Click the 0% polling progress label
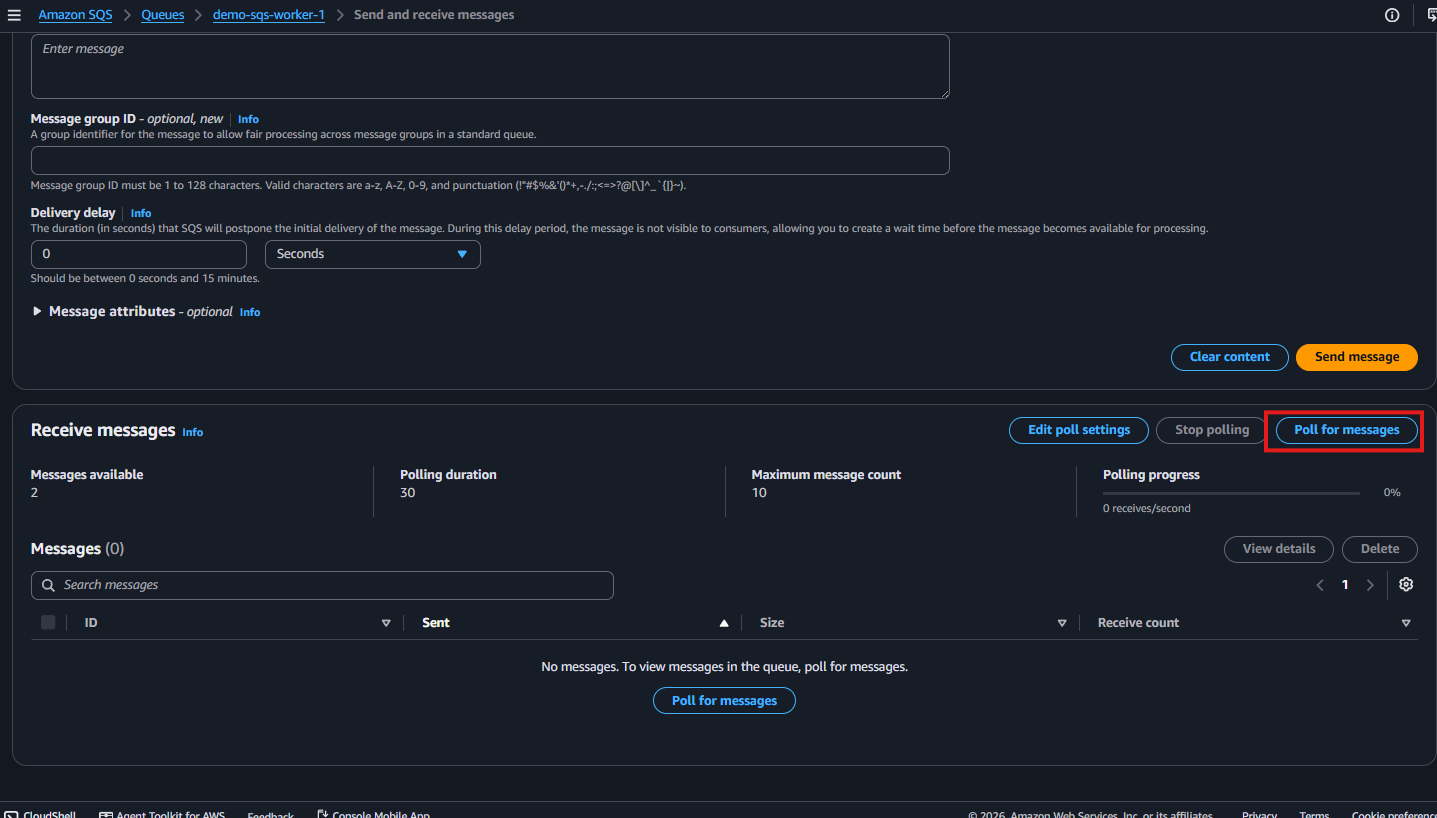The image size is (1437, 818). click(x=1392, y=493)
